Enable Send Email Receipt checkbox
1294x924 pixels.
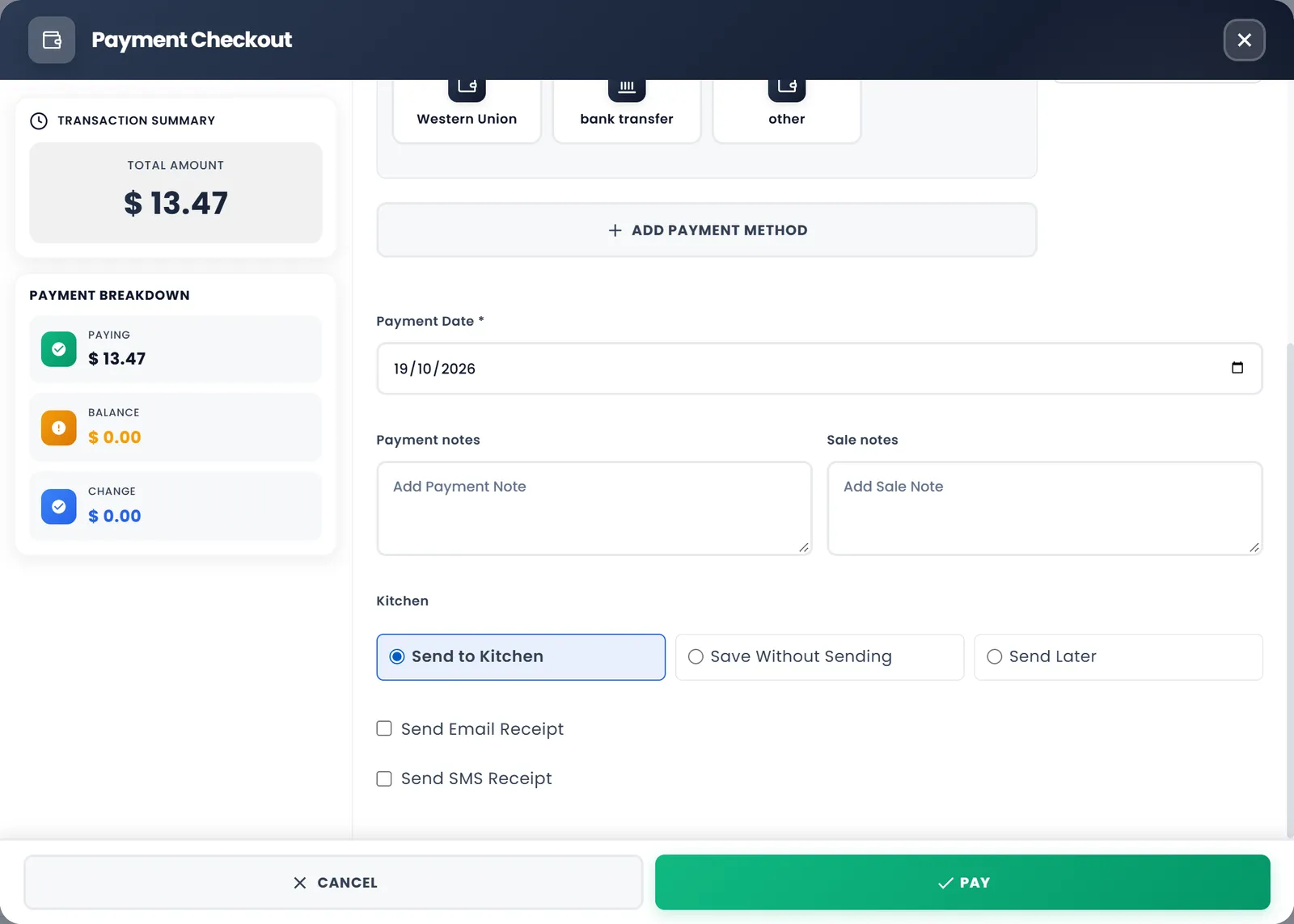click(384, 728)
